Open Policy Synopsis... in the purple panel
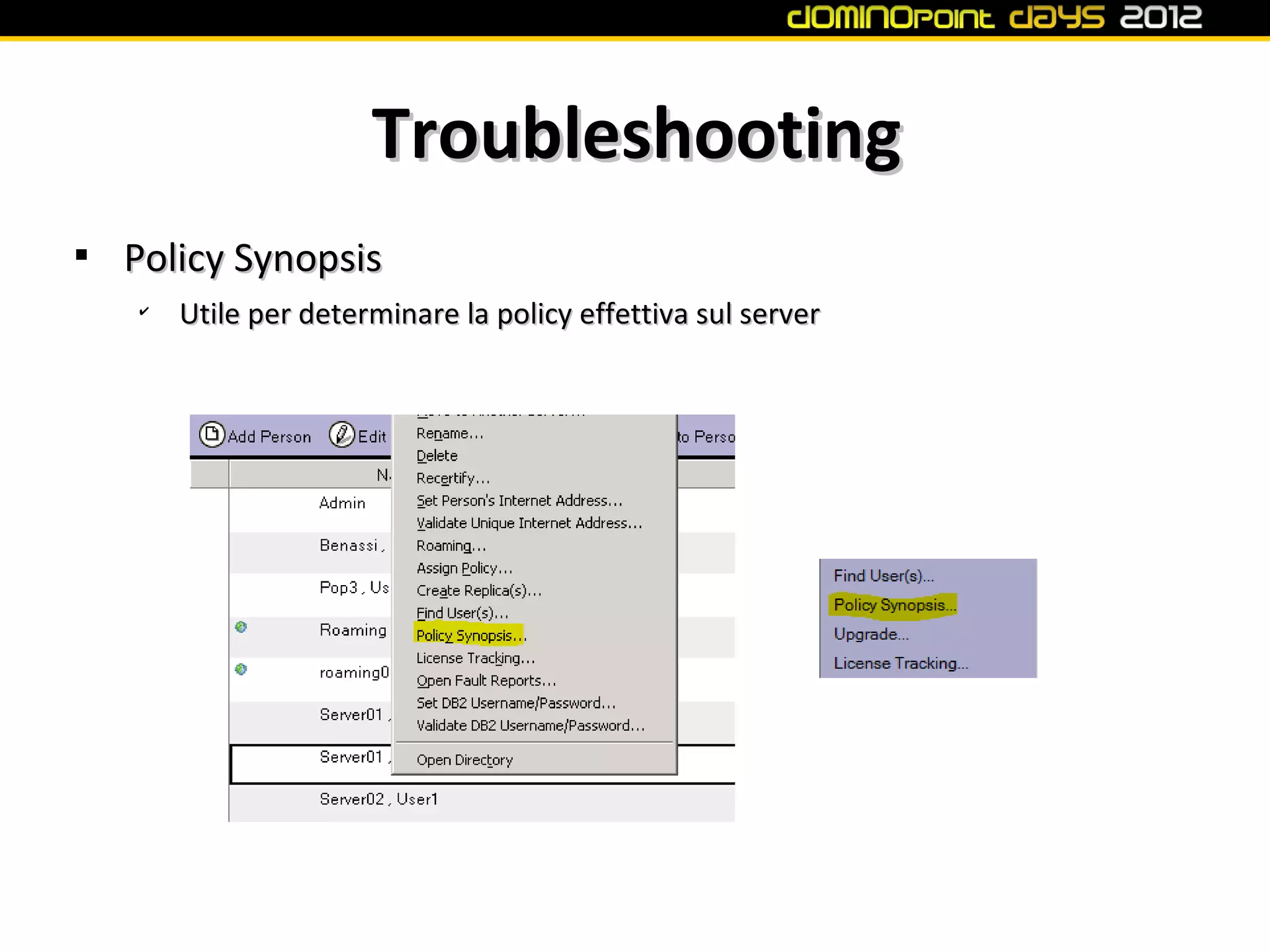 [x=895, y=605]
